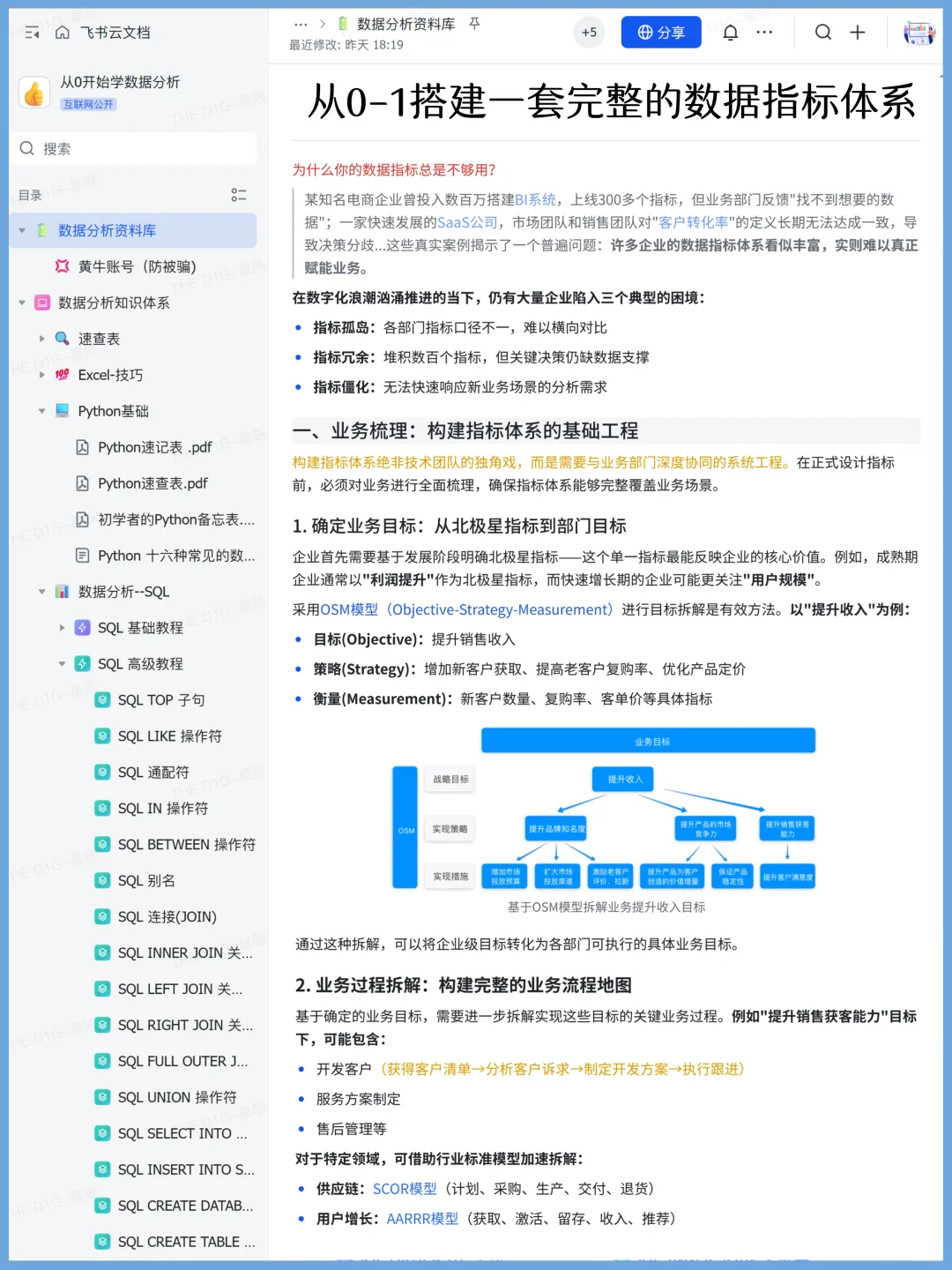Image resolution: width=952 pixels, height=1270 pixels.
Task: Go to 飞书云文档 home icon
Action: coord(61,32)
